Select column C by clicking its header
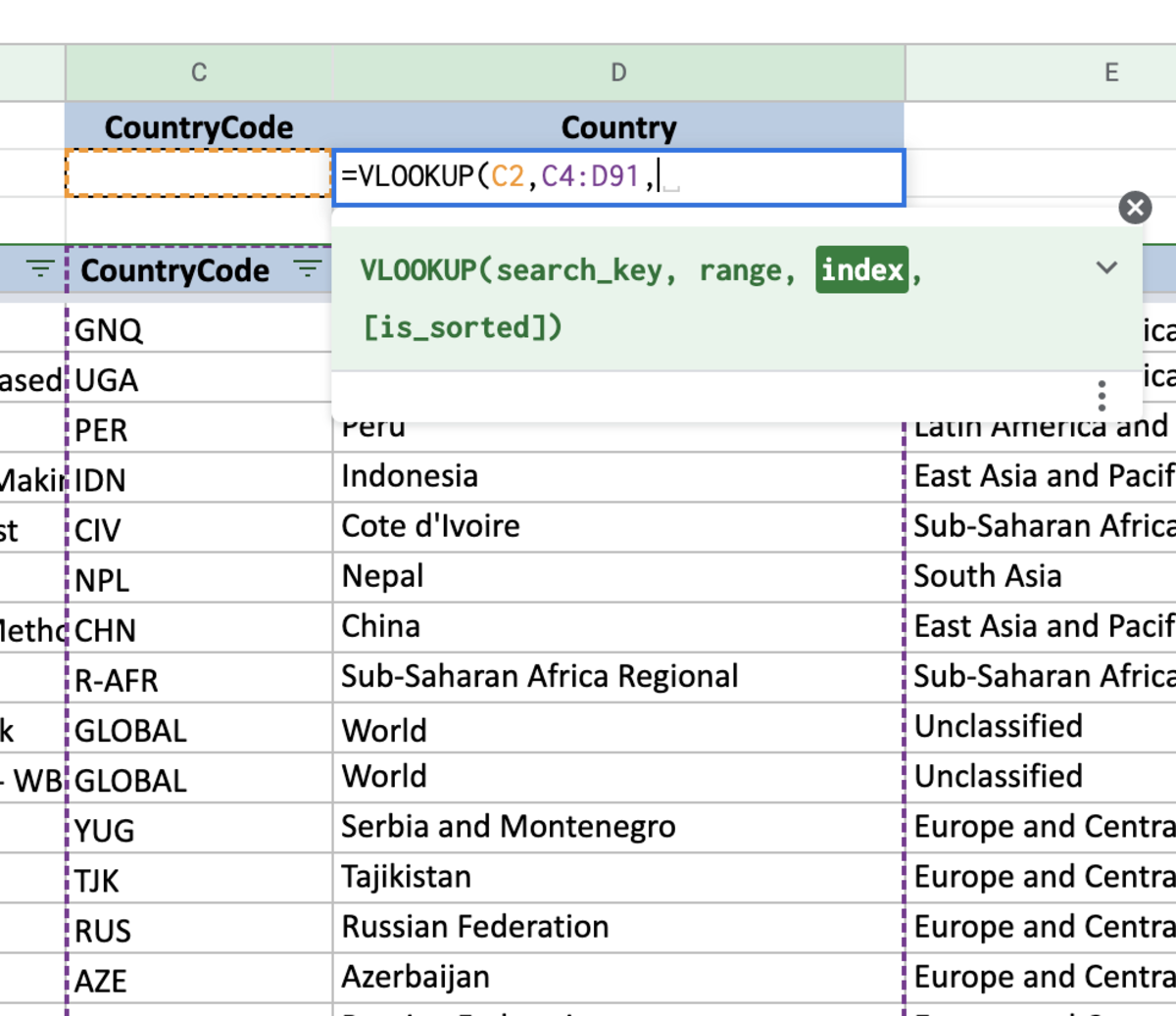 tap(198, 72)
